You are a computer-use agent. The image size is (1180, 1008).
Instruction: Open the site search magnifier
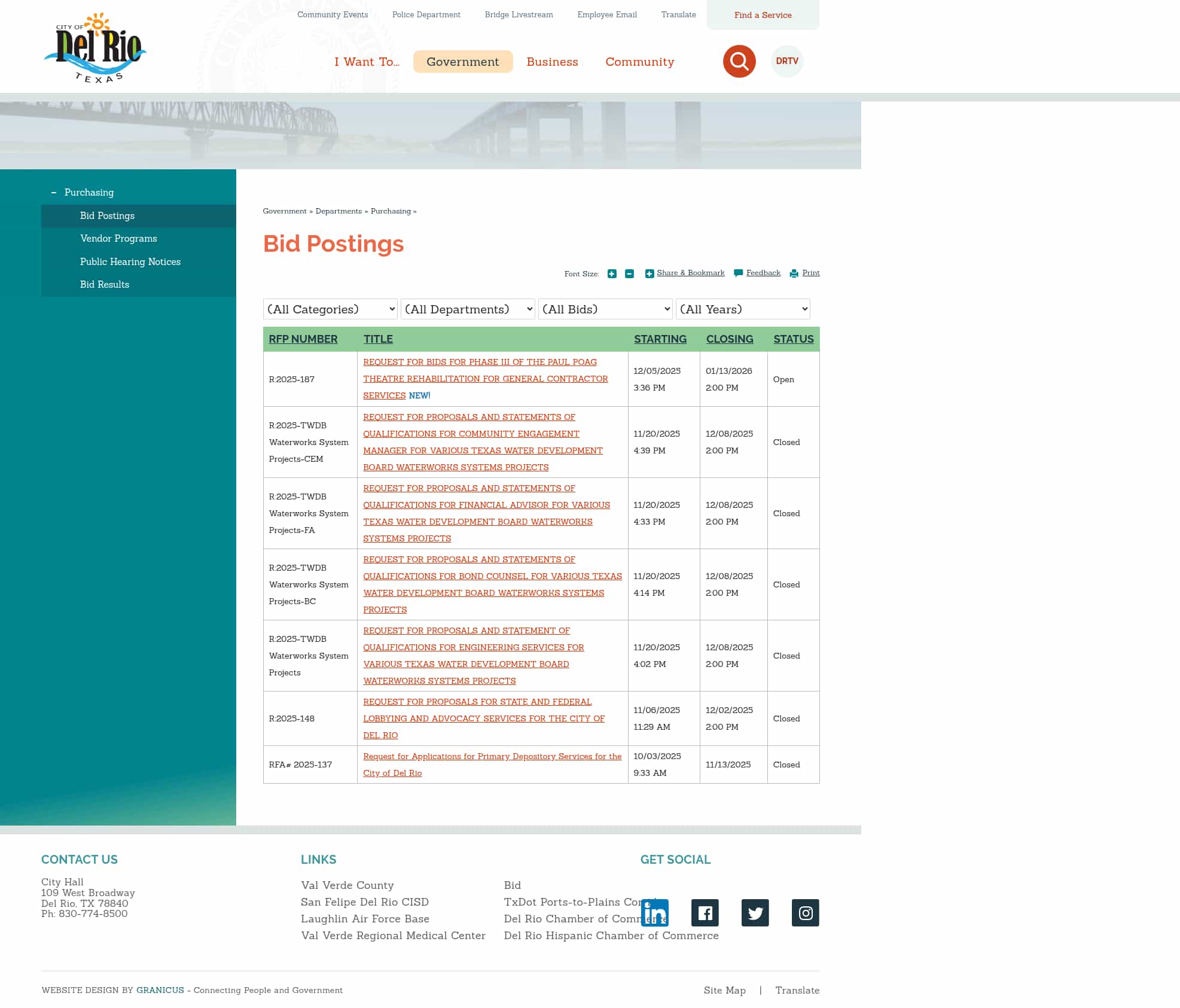(x=739, y=61)
